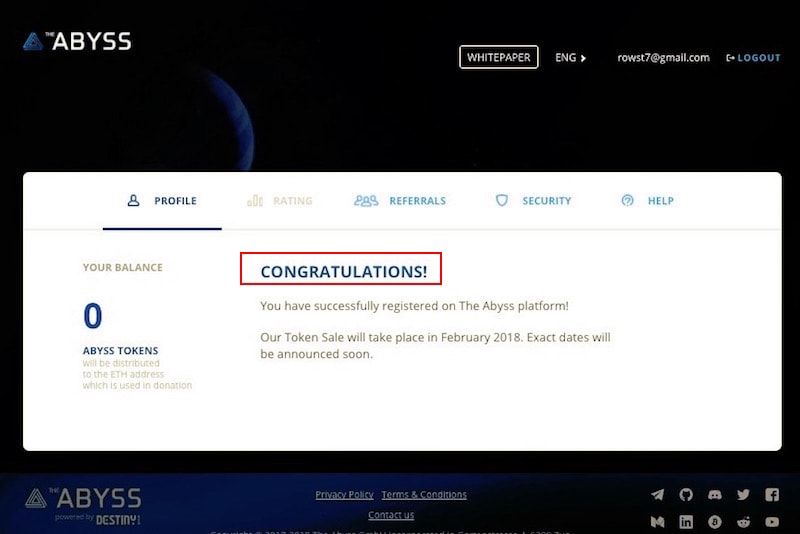
Task: Click the Security shield icon
Action: [502, 200]
